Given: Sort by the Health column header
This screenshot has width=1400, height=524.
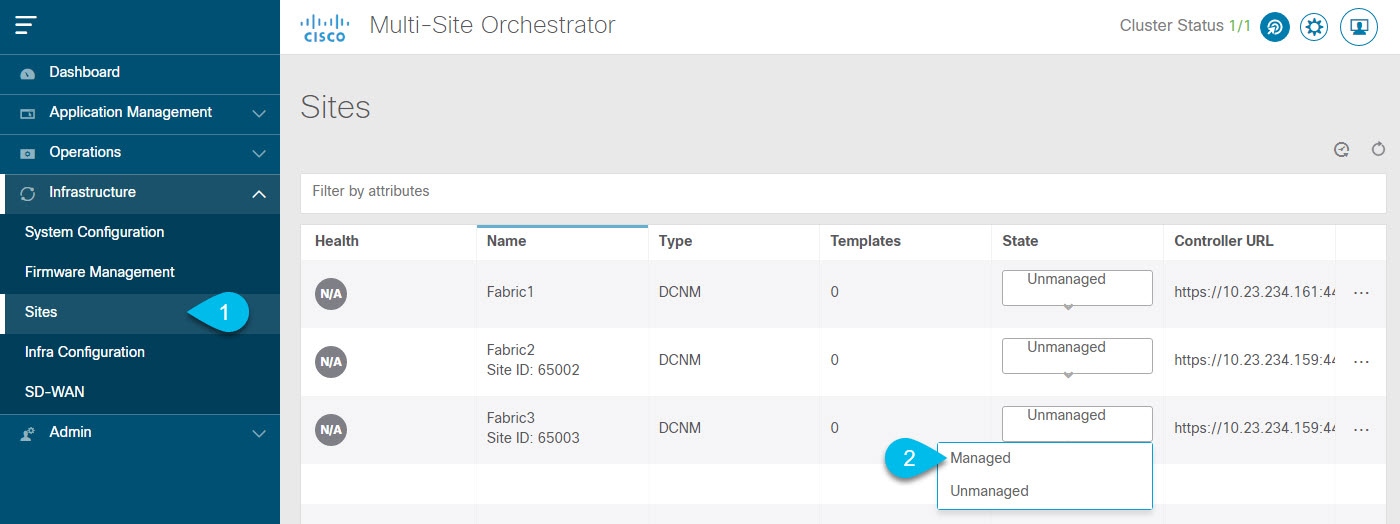Looking at the screenshot, I should (337, 241).
